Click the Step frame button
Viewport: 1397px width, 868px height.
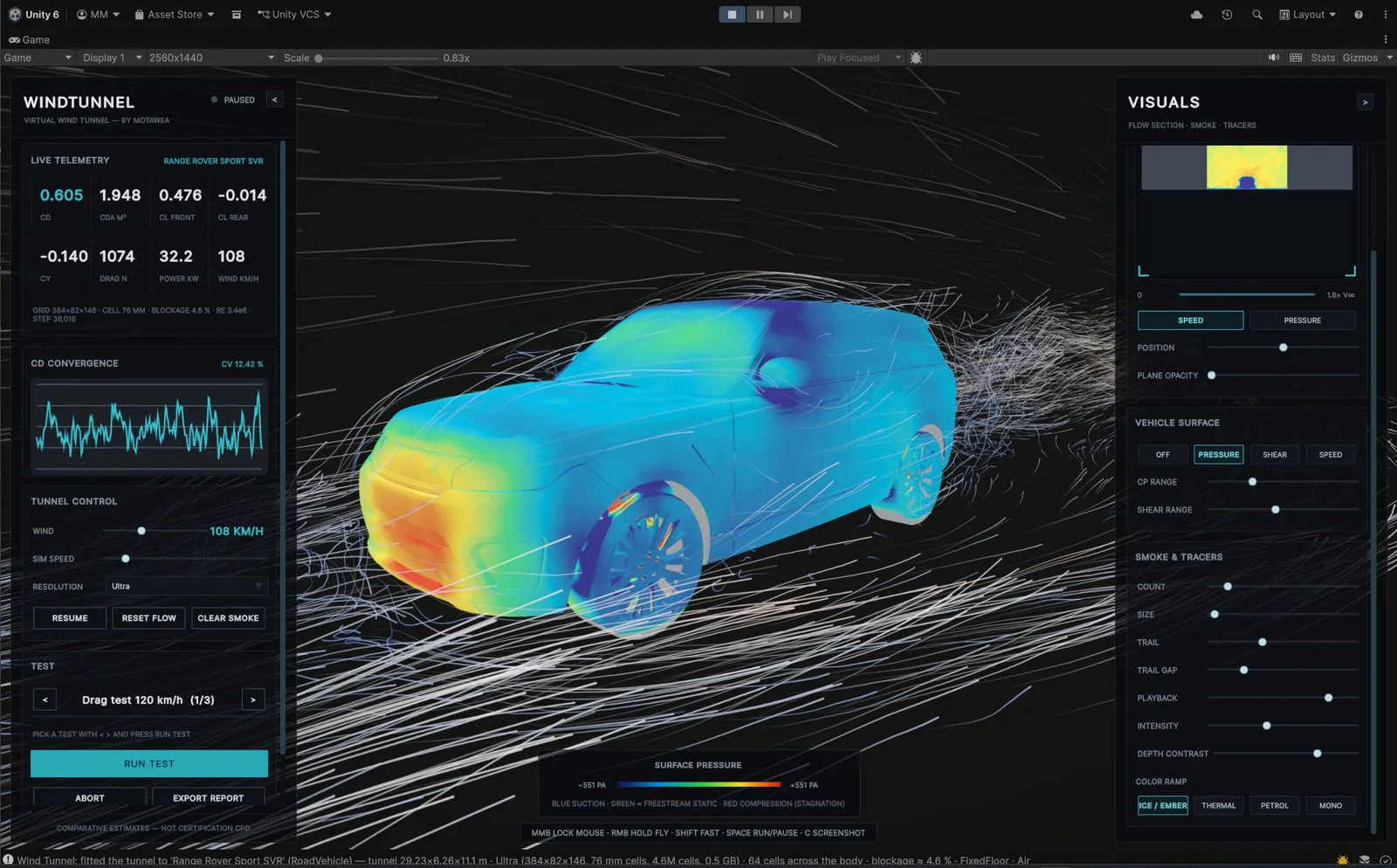787,14
